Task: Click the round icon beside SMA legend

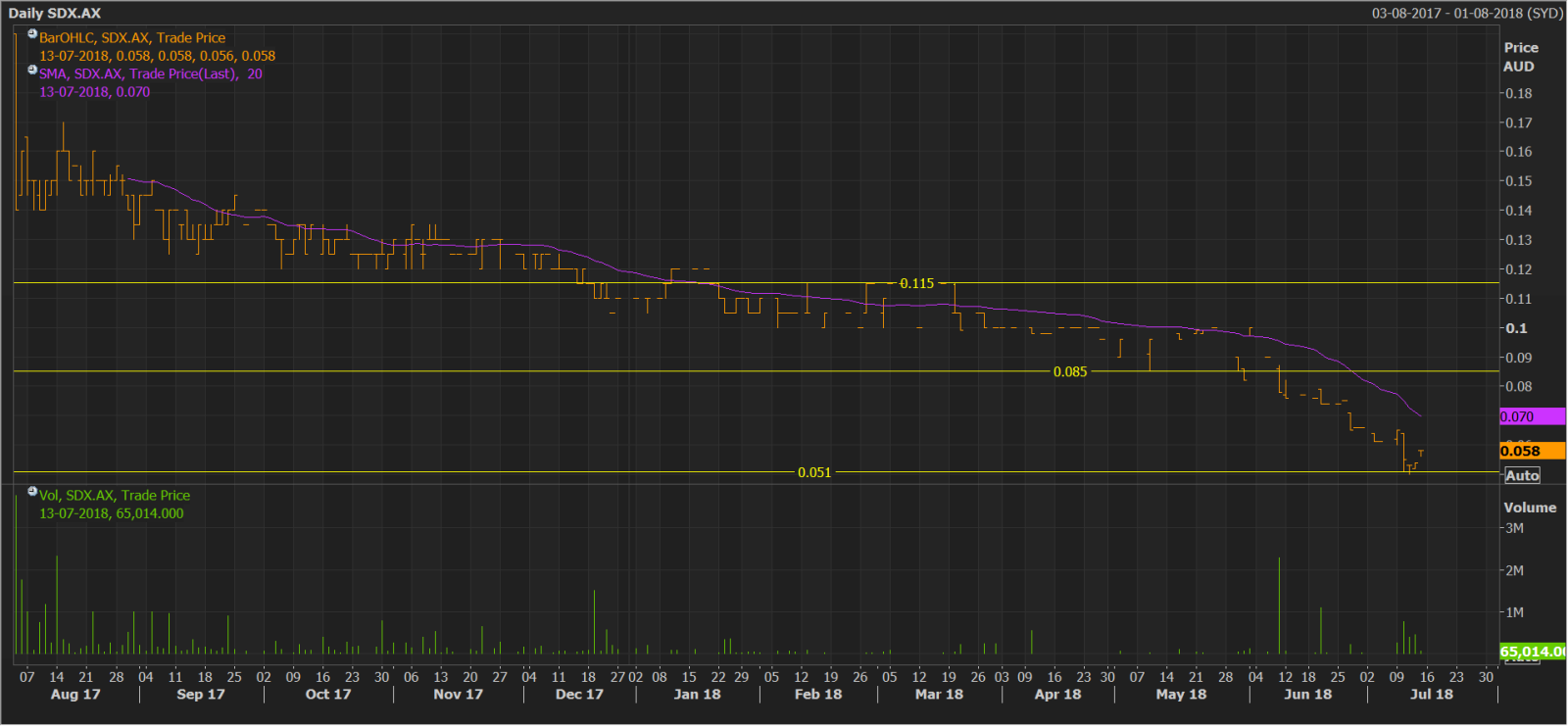Action: [32, 70]
